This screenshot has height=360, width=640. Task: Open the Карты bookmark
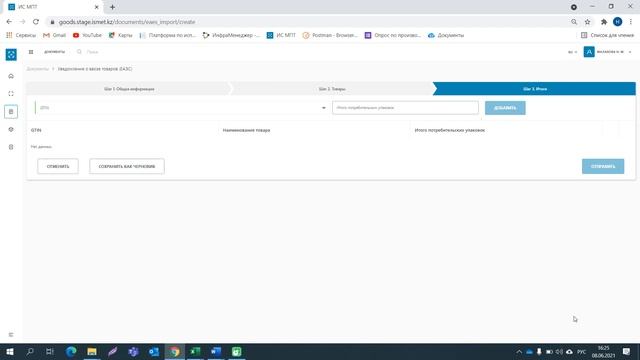coord(120,35)
